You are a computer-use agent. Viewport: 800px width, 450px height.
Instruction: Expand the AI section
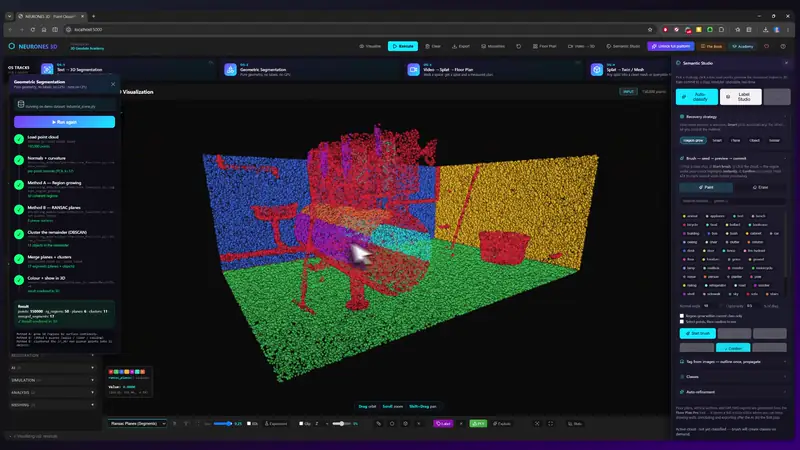[x=52, y=367]
